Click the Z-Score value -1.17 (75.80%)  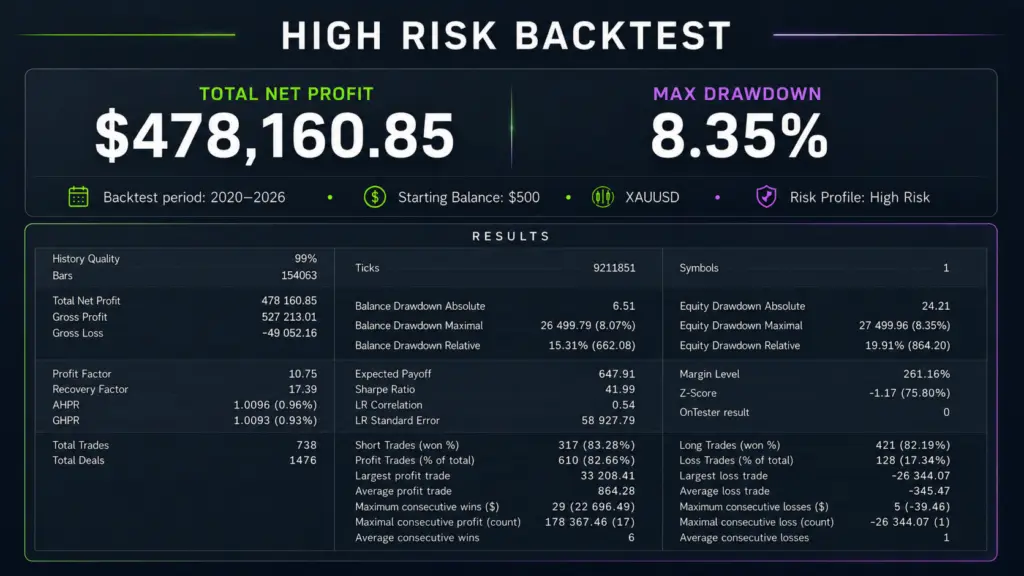[x=910, y=393]
